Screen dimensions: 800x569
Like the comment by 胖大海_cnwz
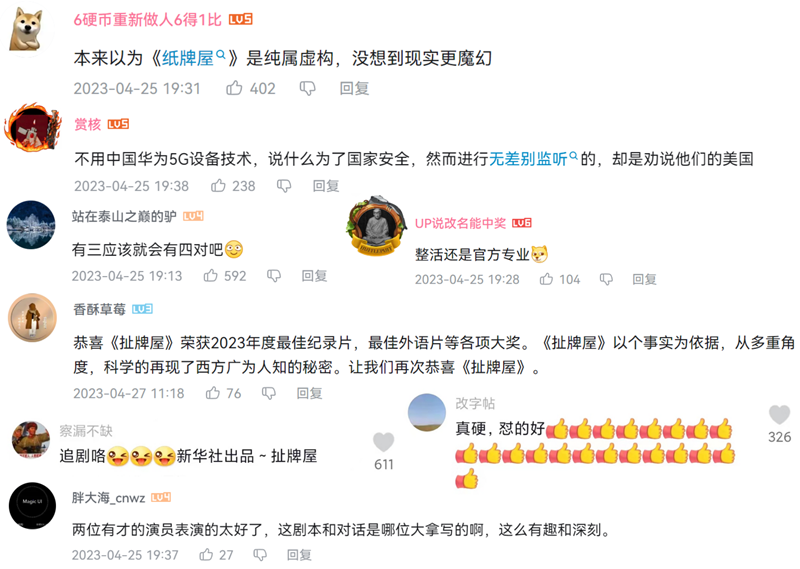click(x=206, y=555)
